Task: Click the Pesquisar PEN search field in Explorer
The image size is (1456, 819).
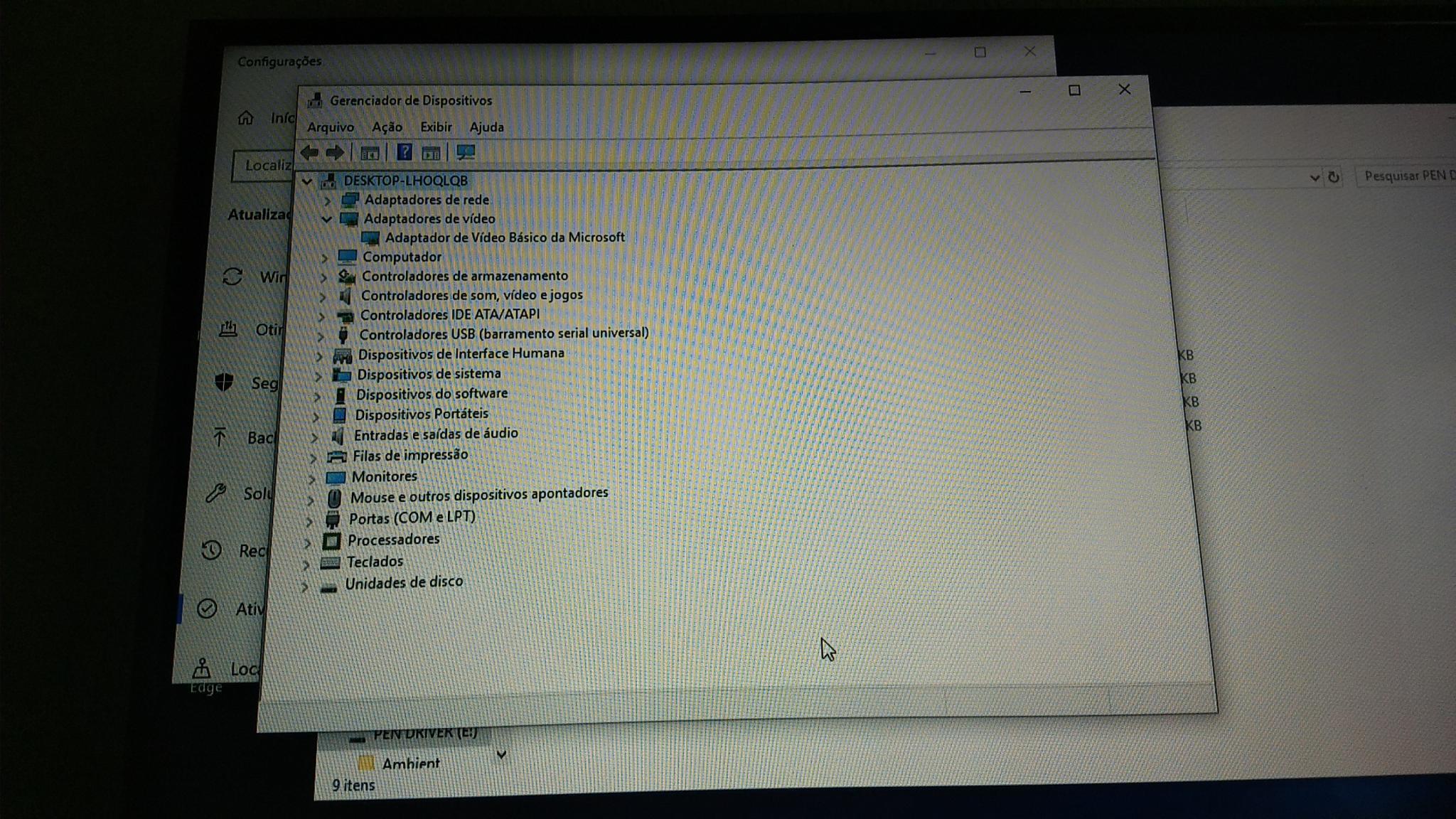Action: pos(1406,176)
